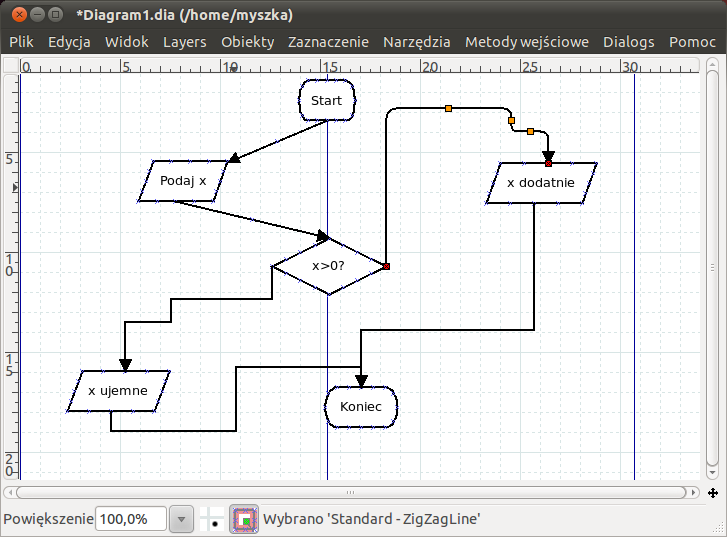This screenshot has height=537, width=727.
Task: Open the Pomoc menu
Action: pos(692,42)
